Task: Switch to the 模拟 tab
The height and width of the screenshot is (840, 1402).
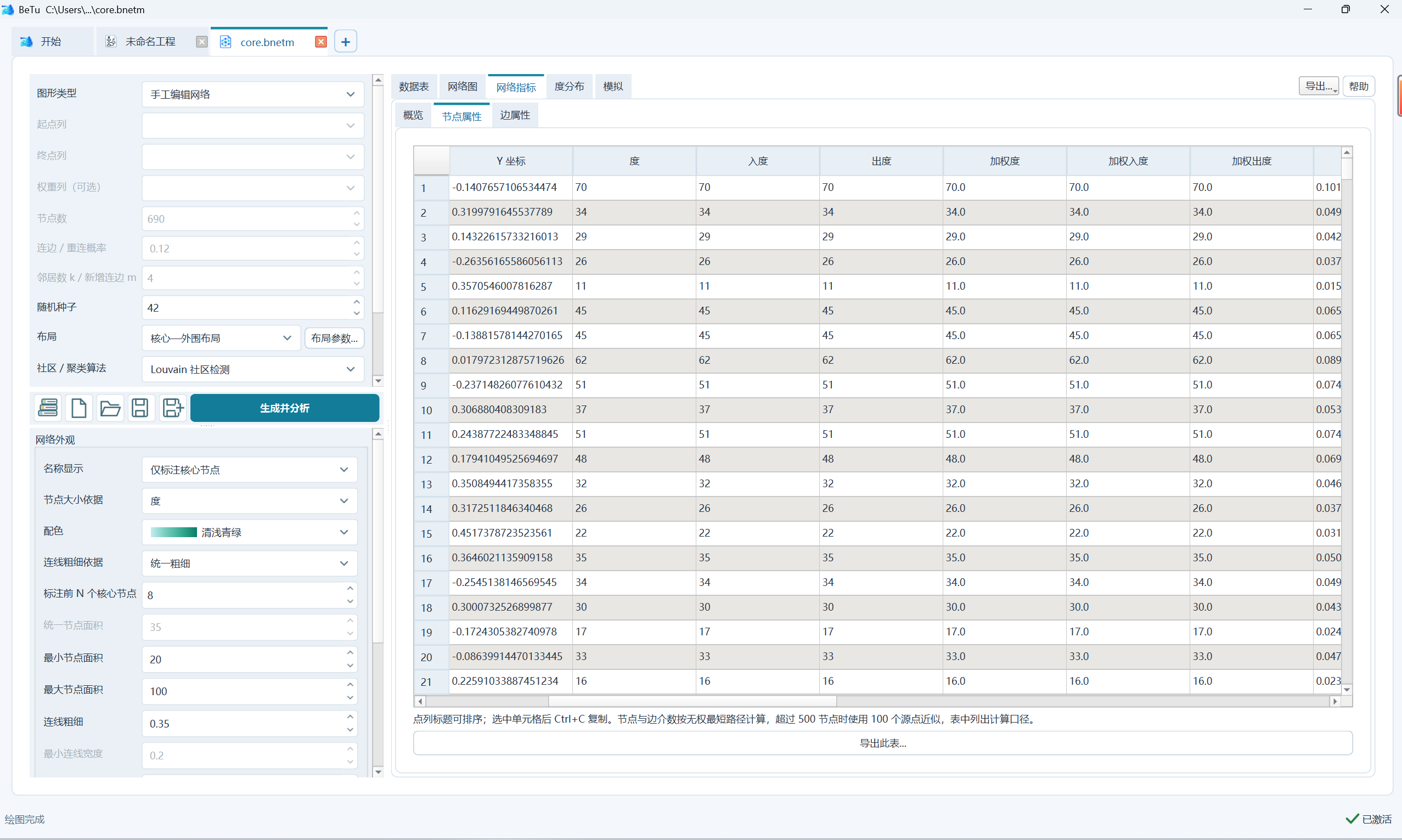Action: tap(613, 87)
